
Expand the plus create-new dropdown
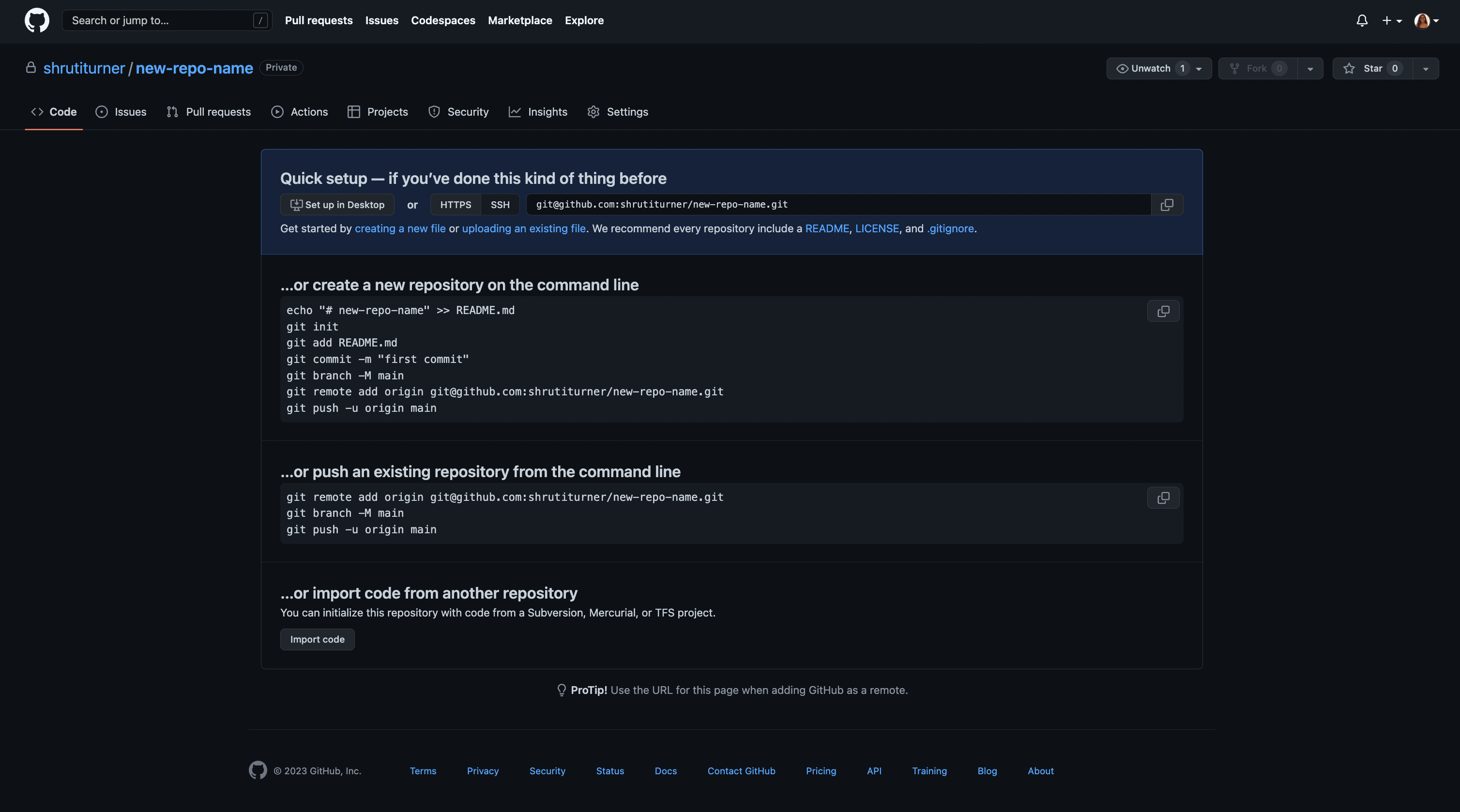(1391, 20)
